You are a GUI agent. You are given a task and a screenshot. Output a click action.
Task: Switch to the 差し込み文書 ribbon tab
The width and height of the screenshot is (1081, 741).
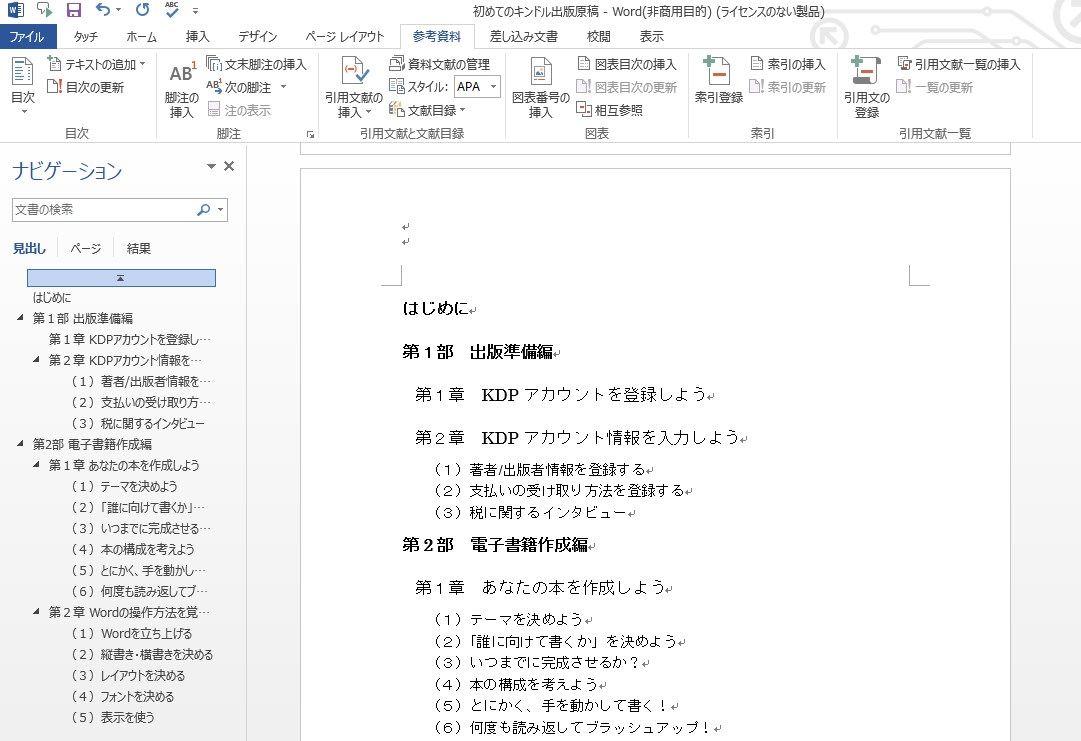[524, 36]
